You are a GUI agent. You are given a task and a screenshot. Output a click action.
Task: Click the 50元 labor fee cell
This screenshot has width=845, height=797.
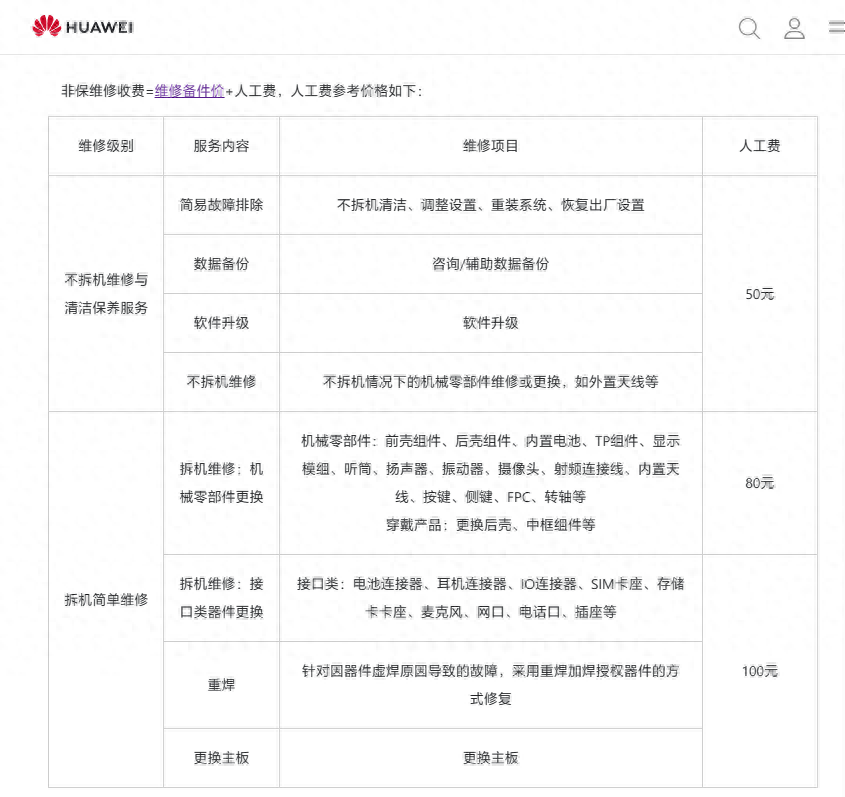761,293
